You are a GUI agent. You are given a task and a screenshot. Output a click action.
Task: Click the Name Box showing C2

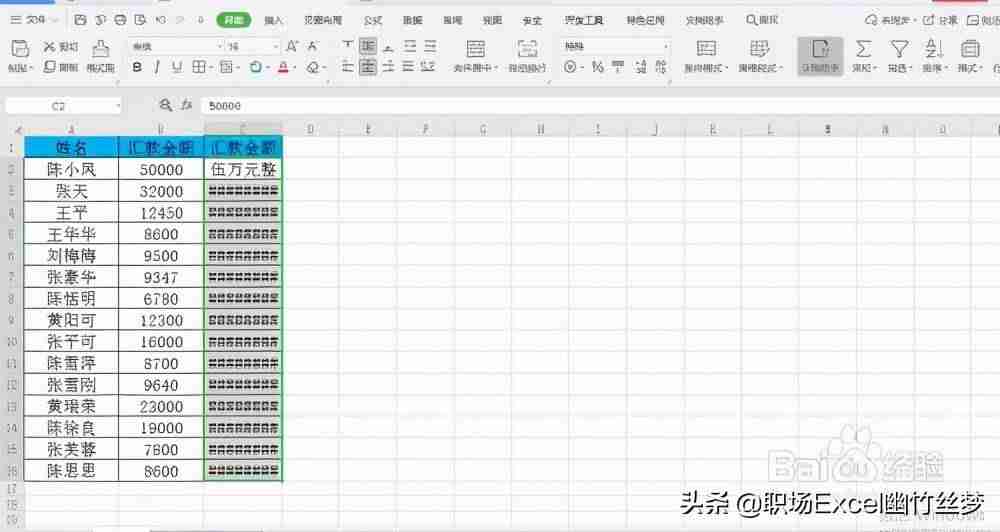pos(59,106)
